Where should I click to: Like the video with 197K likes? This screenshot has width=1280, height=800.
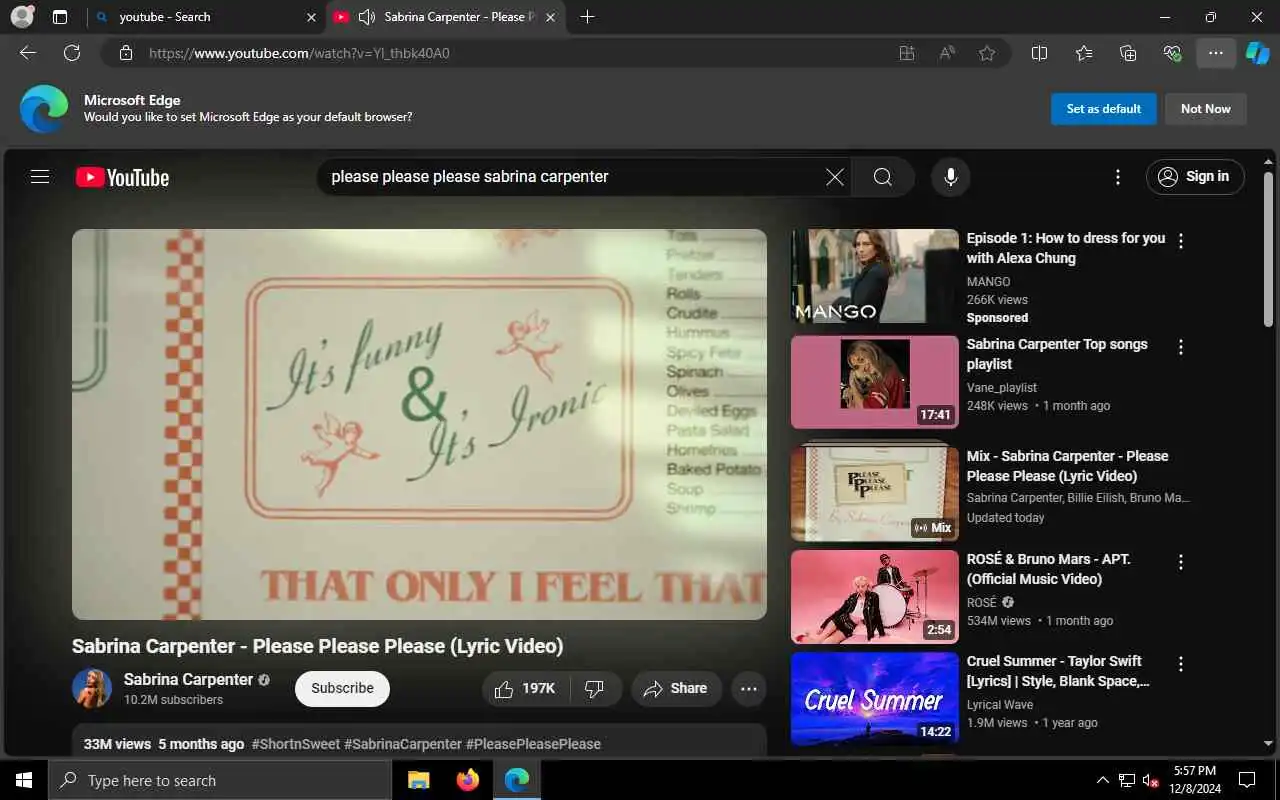tap(526, 688)
